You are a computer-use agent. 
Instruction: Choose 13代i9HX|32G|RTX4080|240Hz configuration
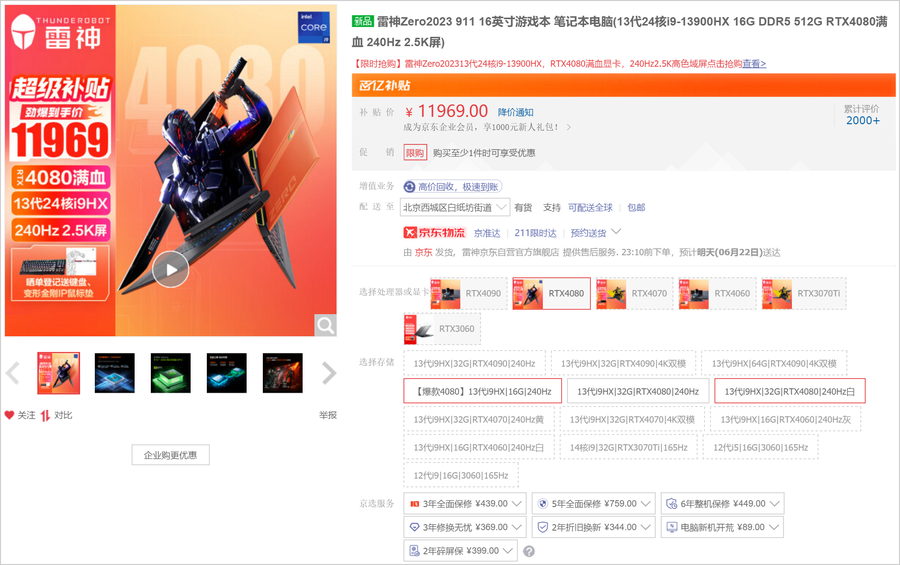pos(638,392)
